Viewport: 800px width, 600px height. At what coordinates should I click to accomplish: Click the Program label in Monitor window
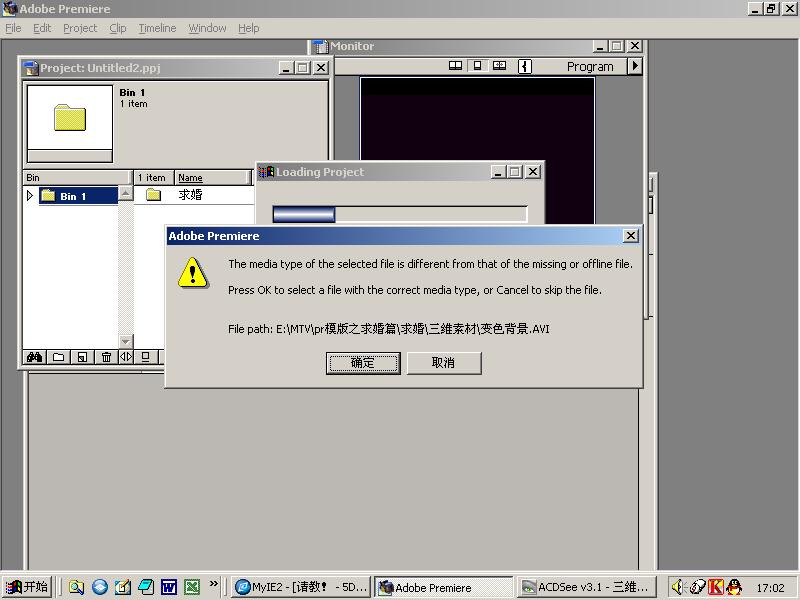[x=590, y=67]
